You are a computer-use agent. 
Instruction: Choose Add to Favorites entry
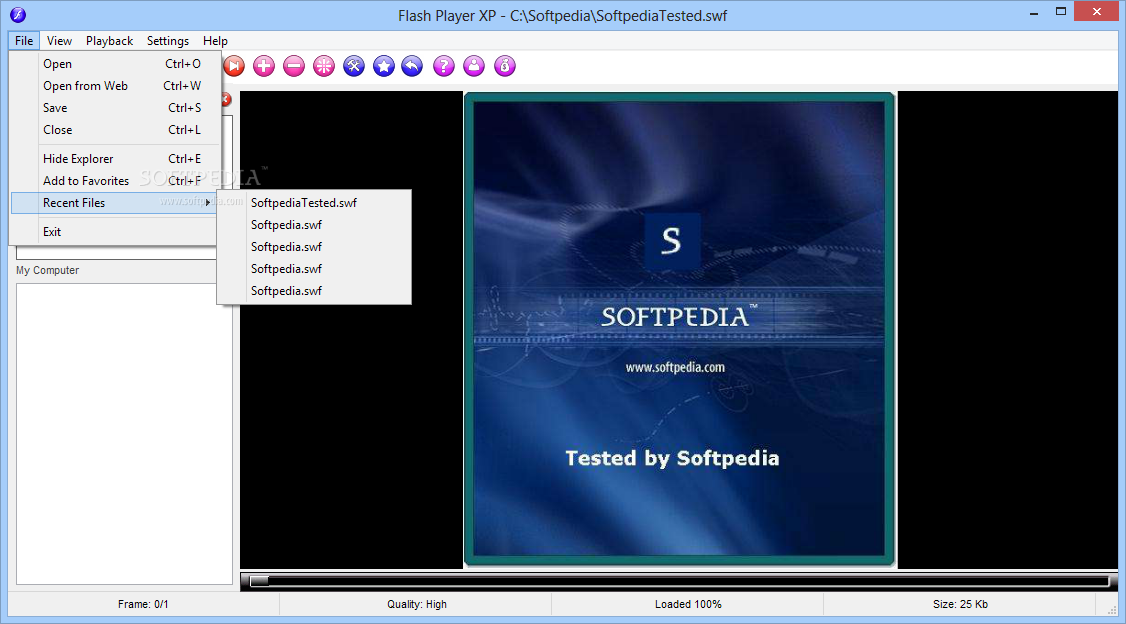pos(115,181)
